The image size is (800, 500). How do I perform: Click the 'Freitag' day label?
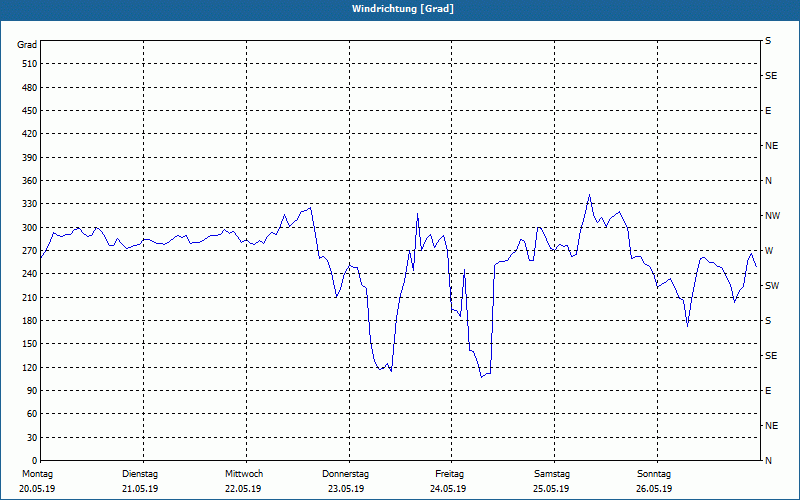click(x=449, y=474)
